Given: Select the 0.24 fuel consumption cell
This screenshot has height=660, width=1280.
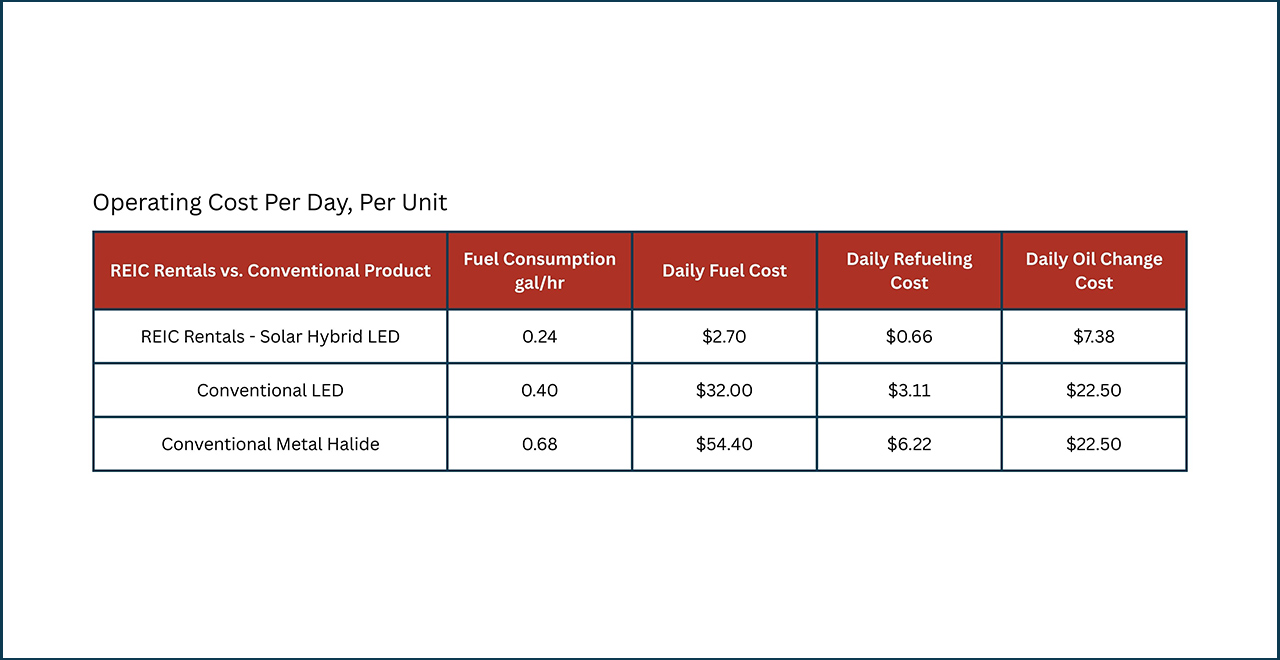Looking at the screenshot, I should [540, 337].
